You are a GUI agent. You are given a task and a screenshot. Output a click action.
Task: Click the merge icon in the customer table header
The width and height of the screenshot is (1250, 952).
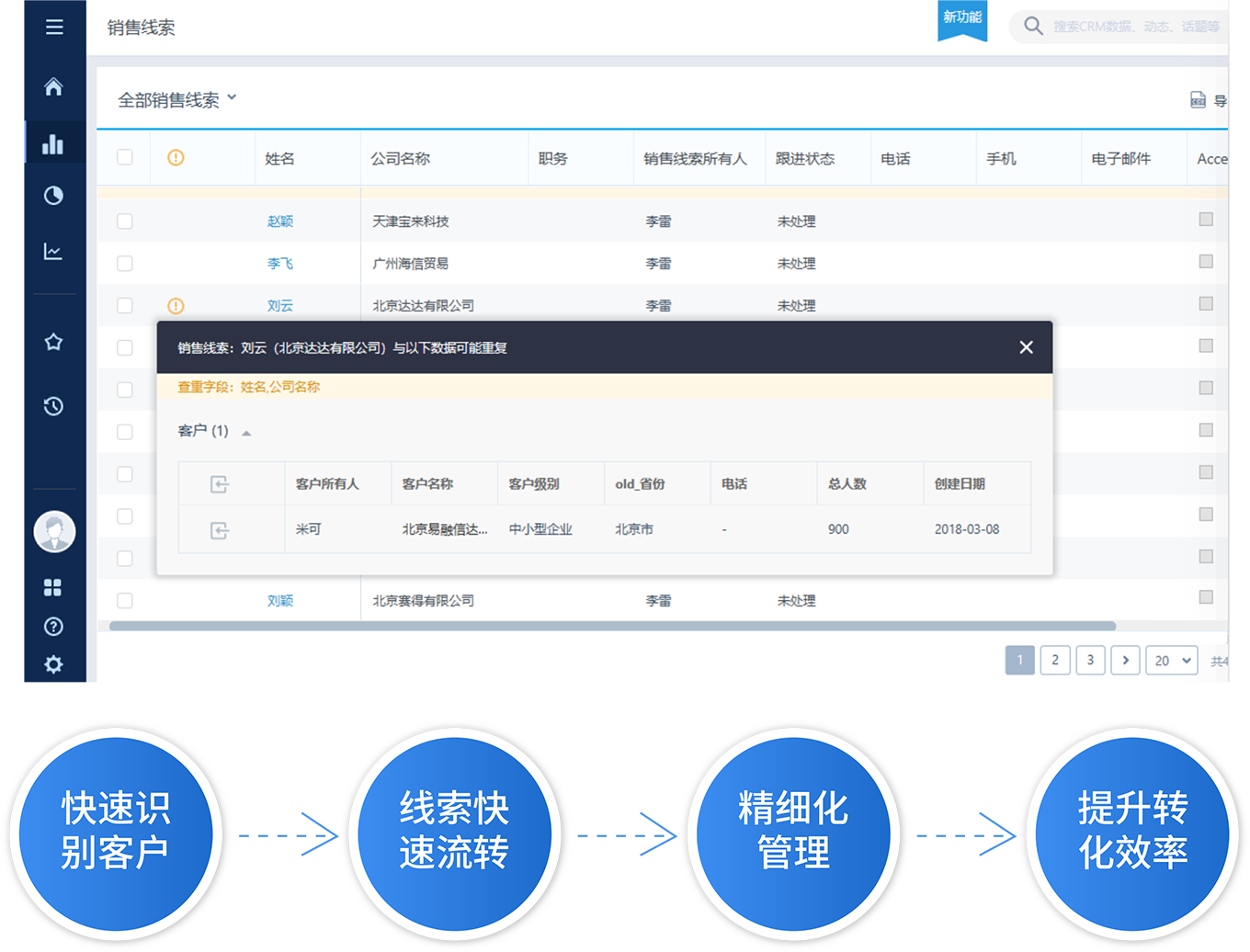point(220,484)
